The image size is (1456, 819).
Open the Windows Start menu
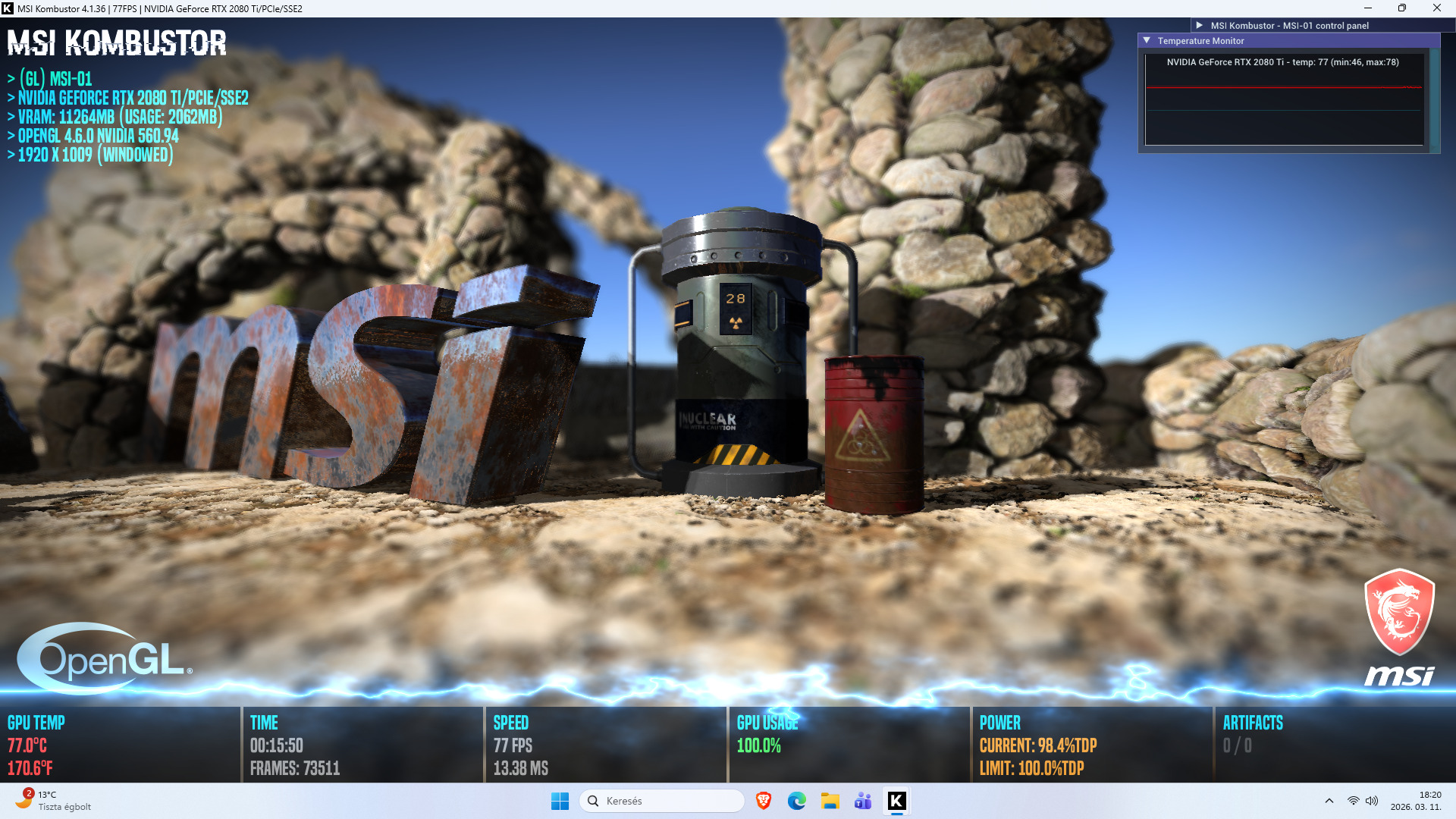[560, 801]
